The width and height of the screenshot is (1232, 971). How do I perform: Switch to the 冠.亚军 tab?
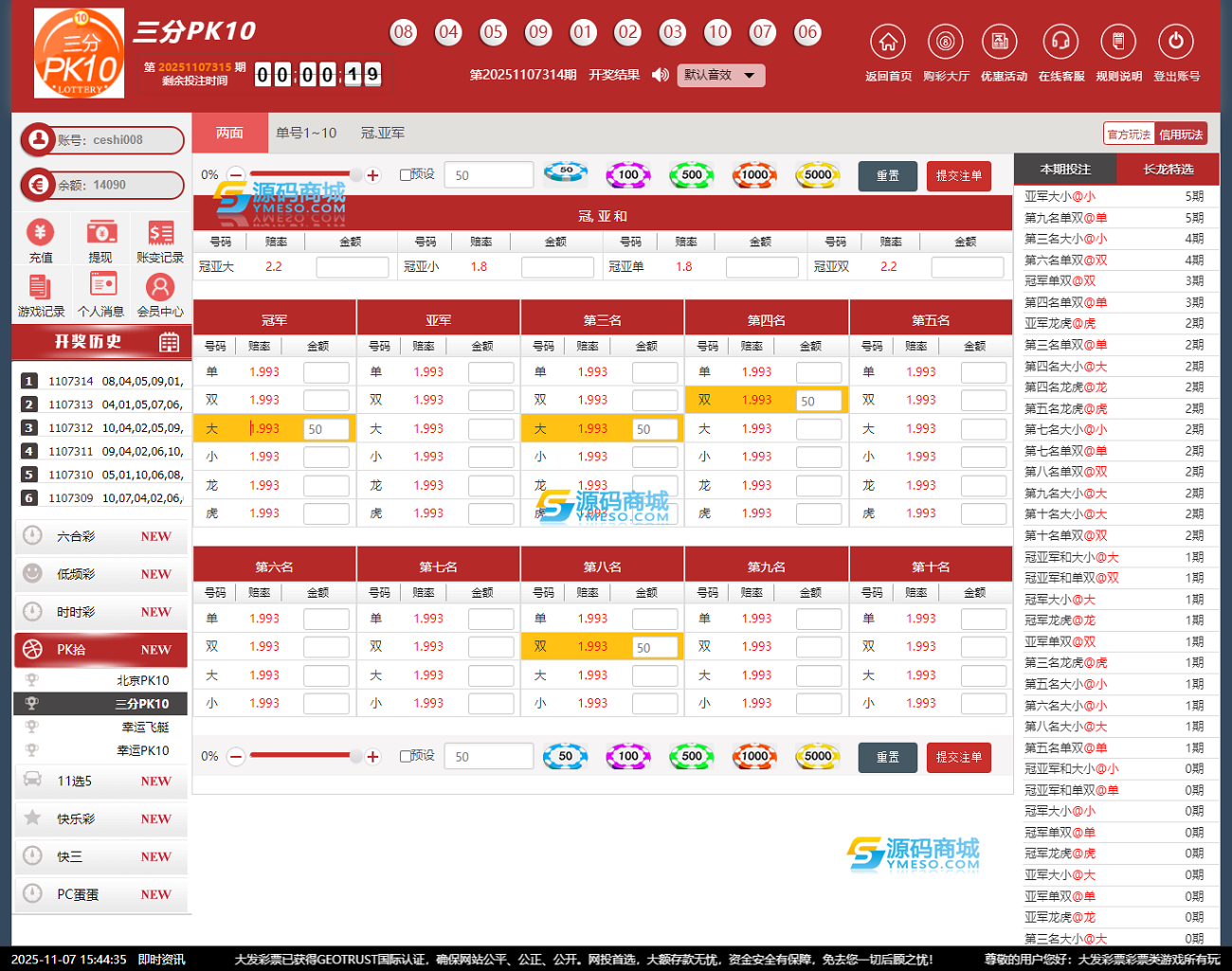tap(383, 134)
